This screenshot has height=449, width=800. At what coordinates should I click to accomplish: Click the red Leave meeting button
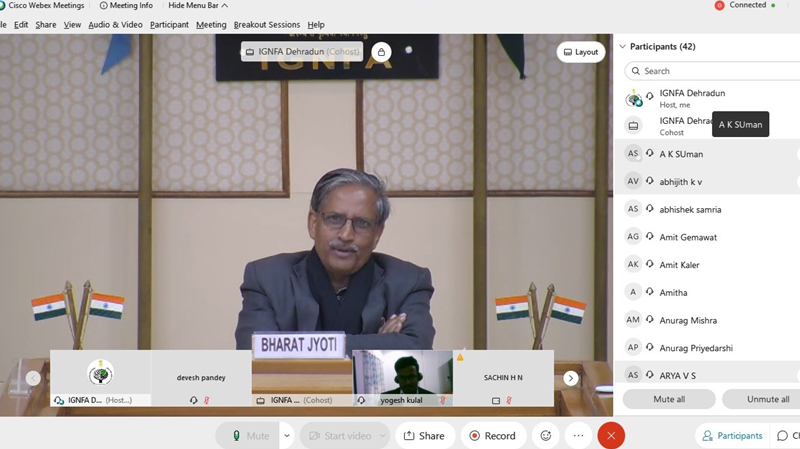(x=611, y=436)
